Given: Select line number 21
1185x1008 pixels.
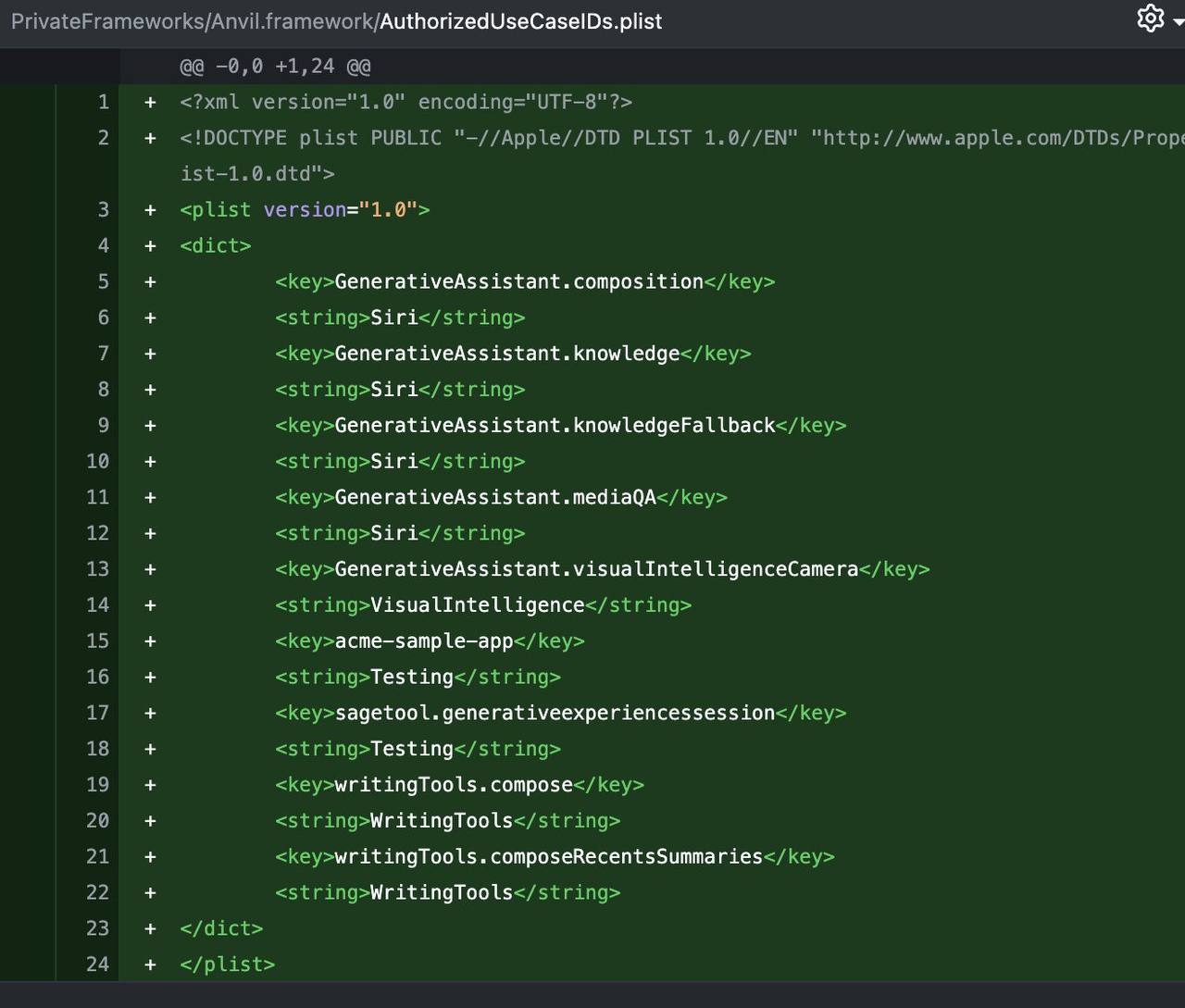Looking at the screenshot, I should (97, 857).
